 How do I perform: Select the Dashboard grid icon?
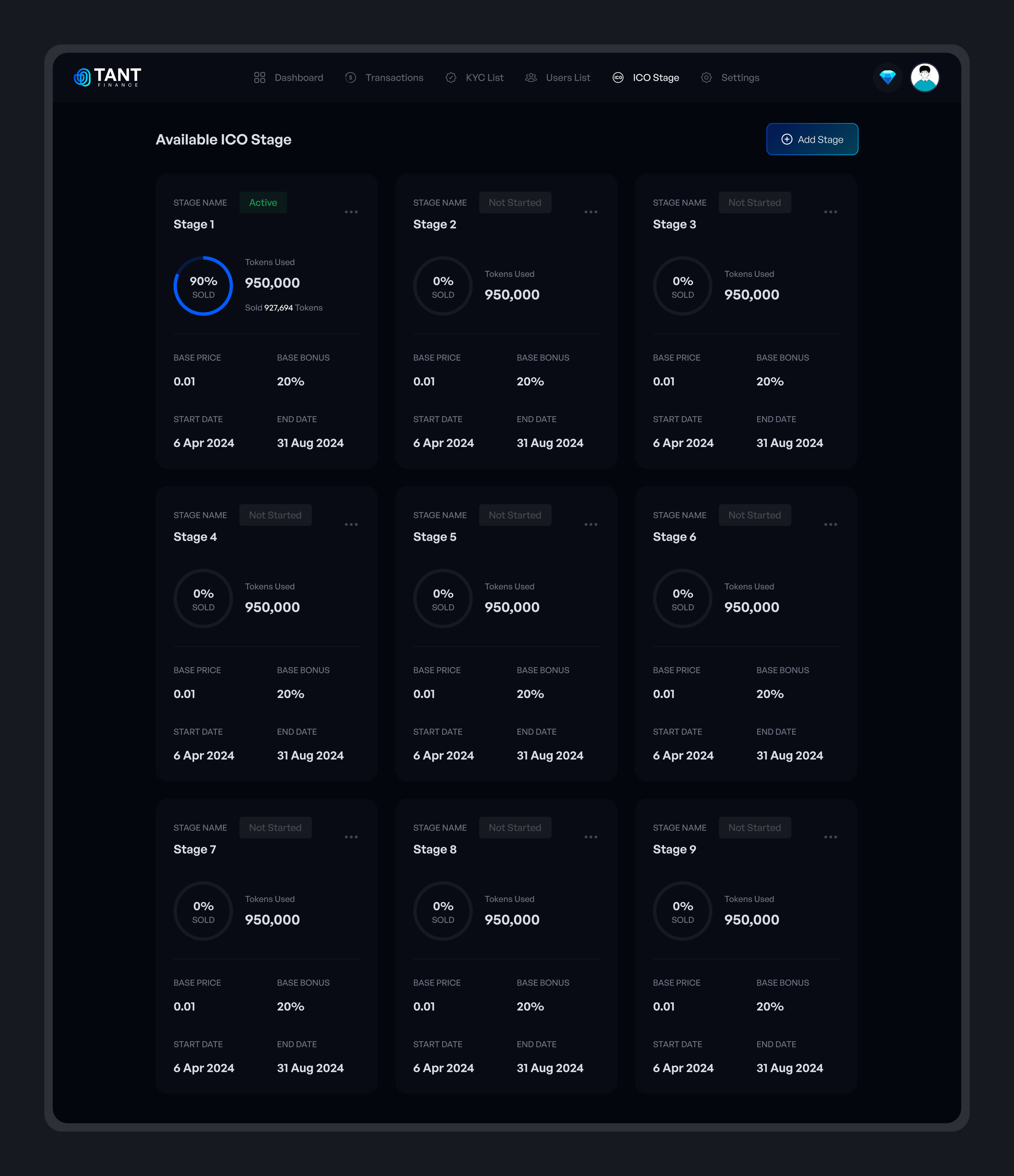(x=260, y=78)
